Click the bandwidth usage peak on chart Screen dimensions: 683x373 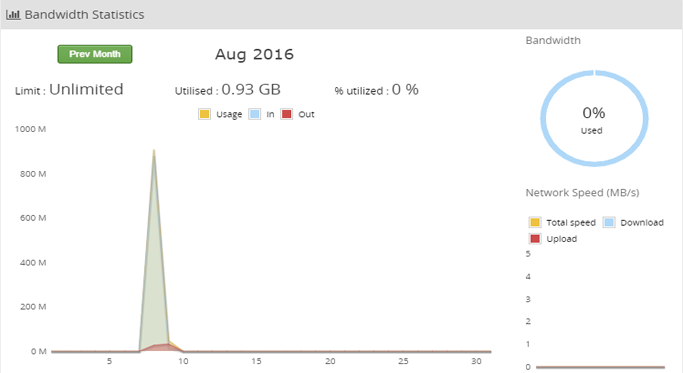pos(154,152)
